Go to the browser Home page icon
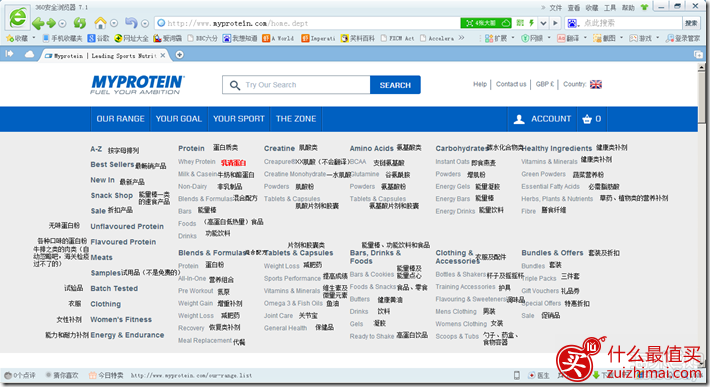710x387 pixels. 101,23
